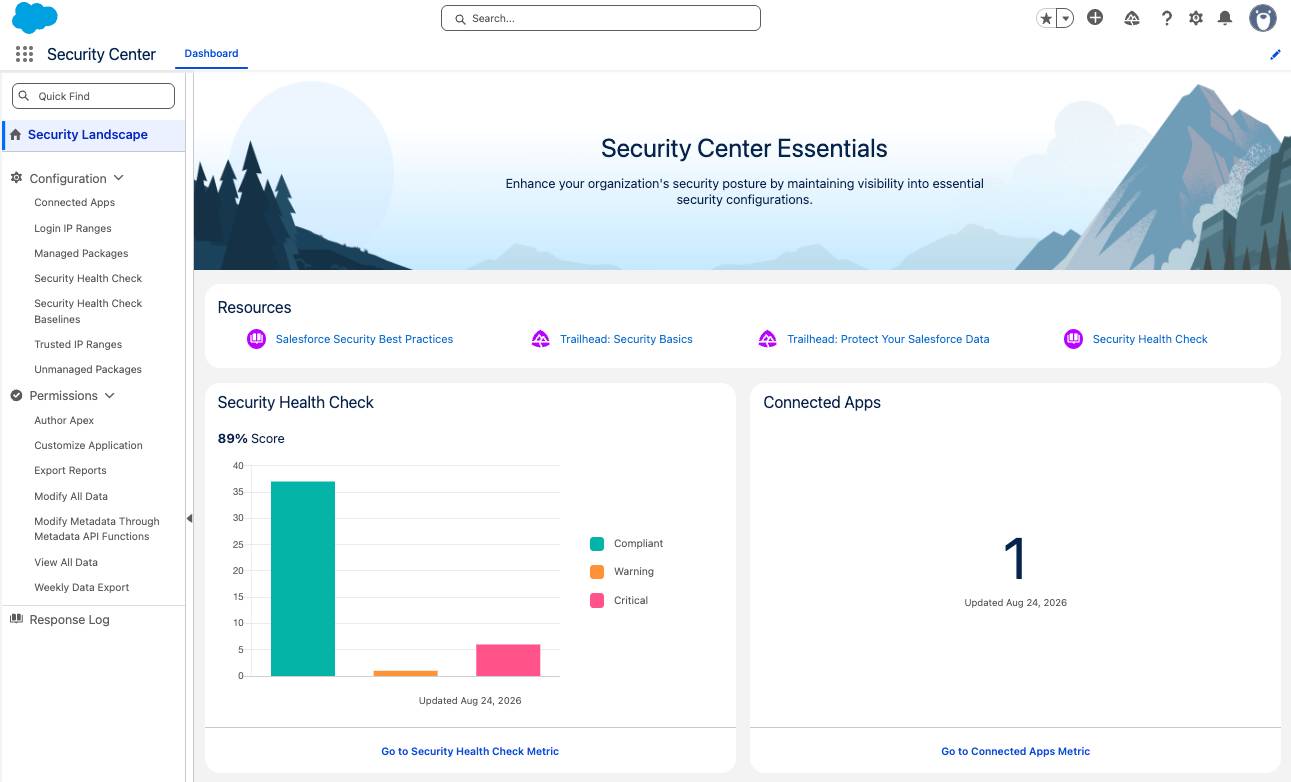Click the Permissions checkmark icon
Image resolution: width=1291 pixels, height=782 pixels.
tap(16, 395)
